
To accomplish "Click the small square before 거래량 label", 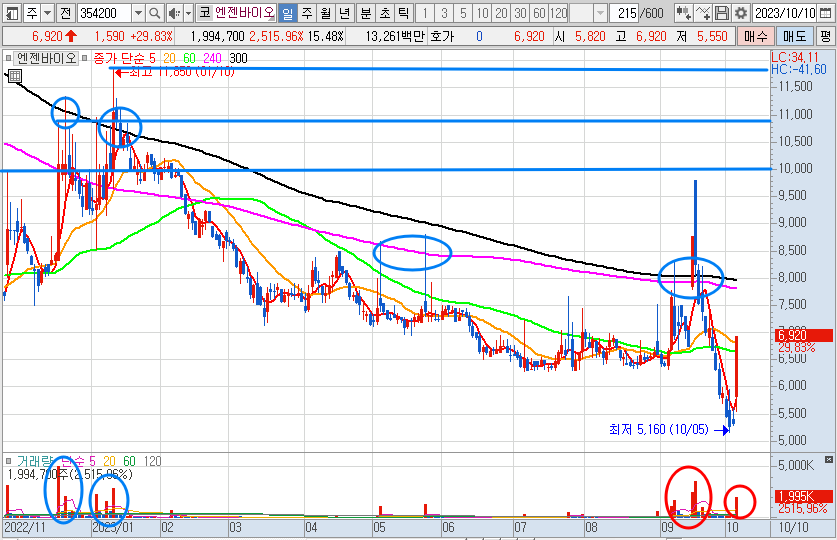I will [9, 461].
